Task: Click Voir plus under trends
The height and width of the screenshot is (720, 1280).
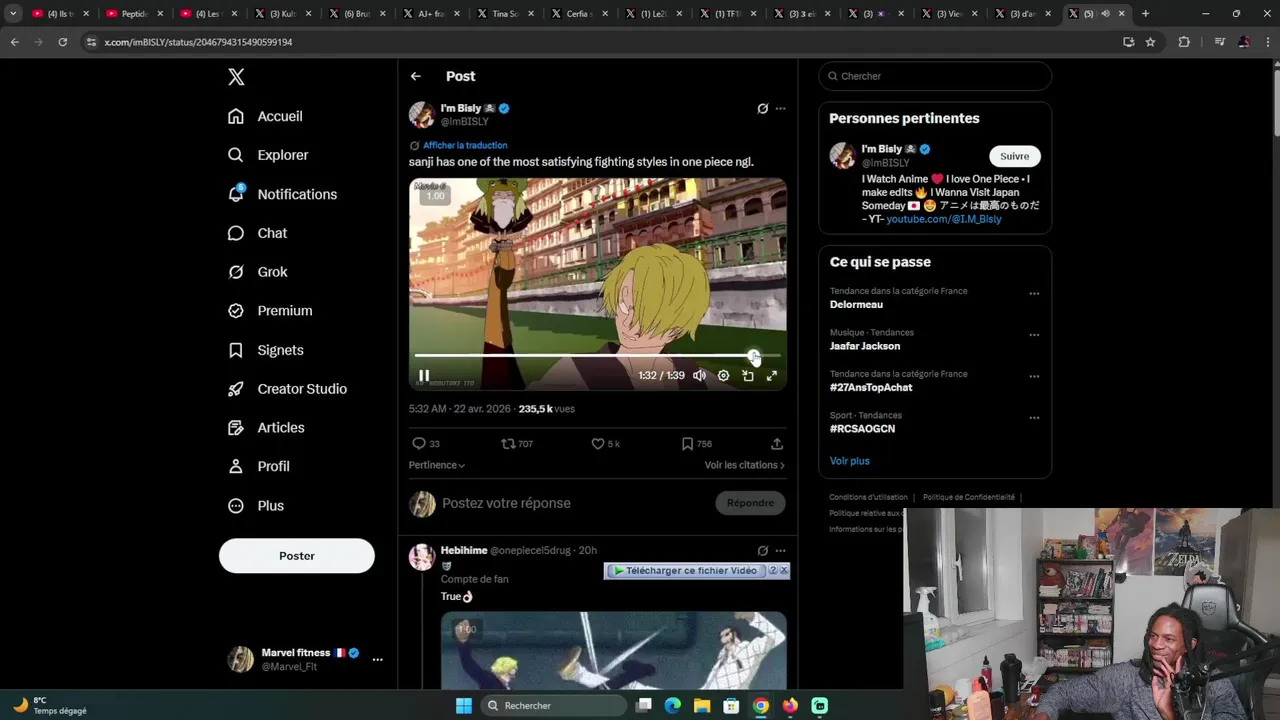Action: click(x=850, y=461)
